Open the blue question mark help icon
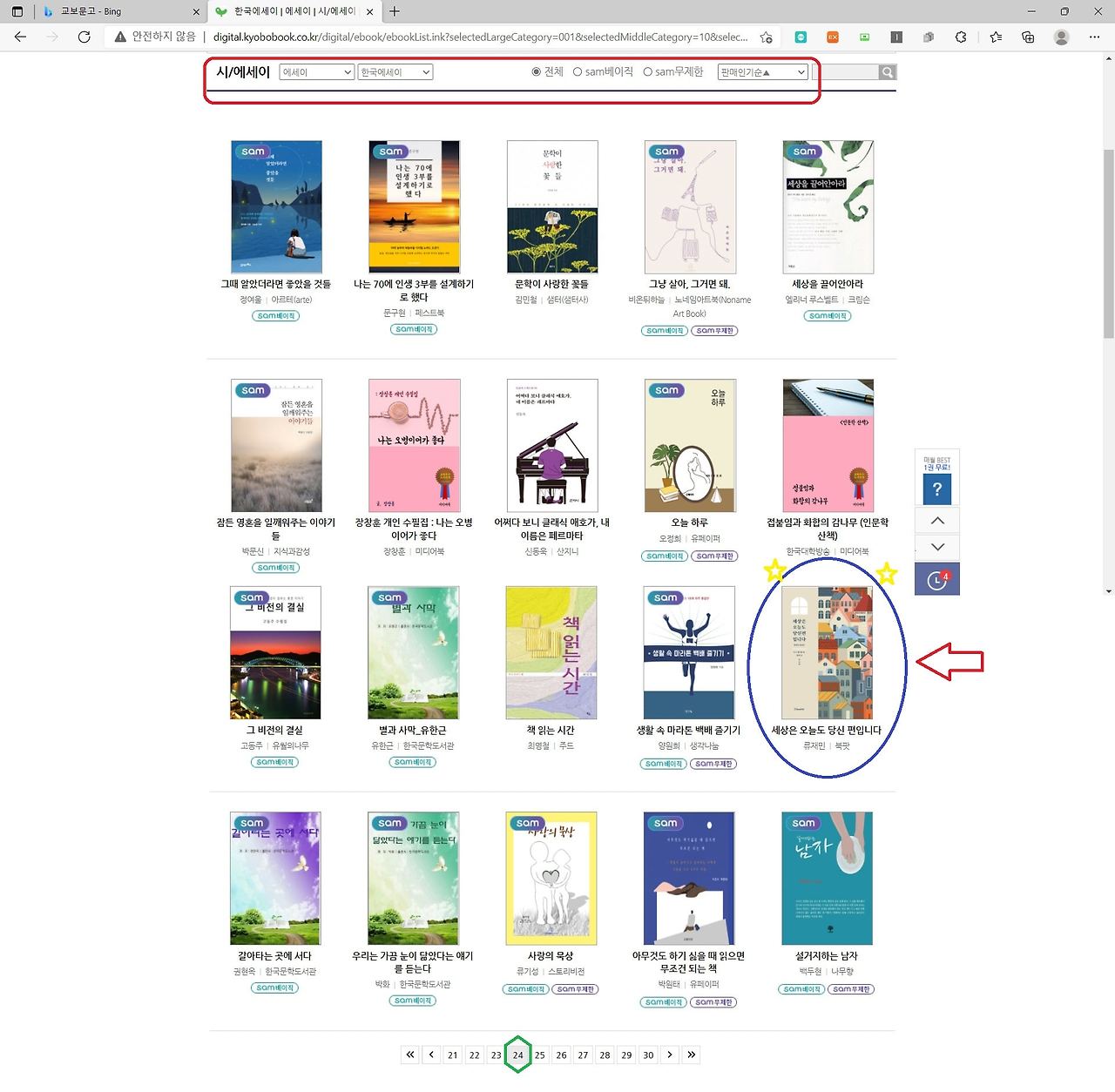Screen dimensions: 1115x1092 pos(937,489)
